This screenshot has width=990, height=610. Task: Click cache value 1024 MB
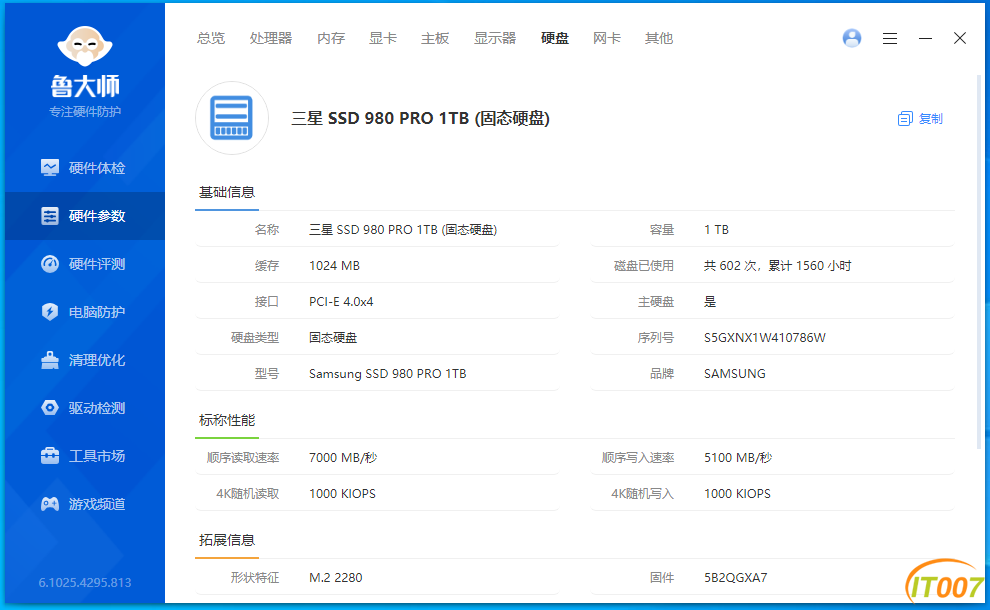334,266
